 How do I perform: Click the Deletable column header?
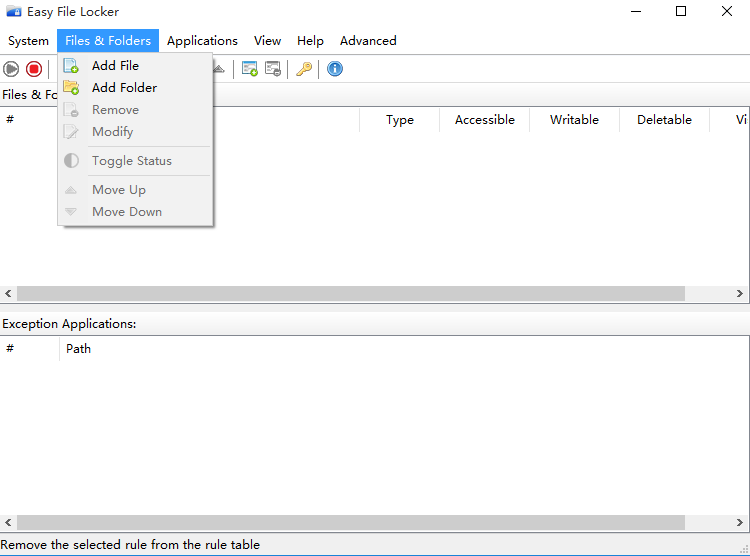pyautogui.click(x=664, y=120)
